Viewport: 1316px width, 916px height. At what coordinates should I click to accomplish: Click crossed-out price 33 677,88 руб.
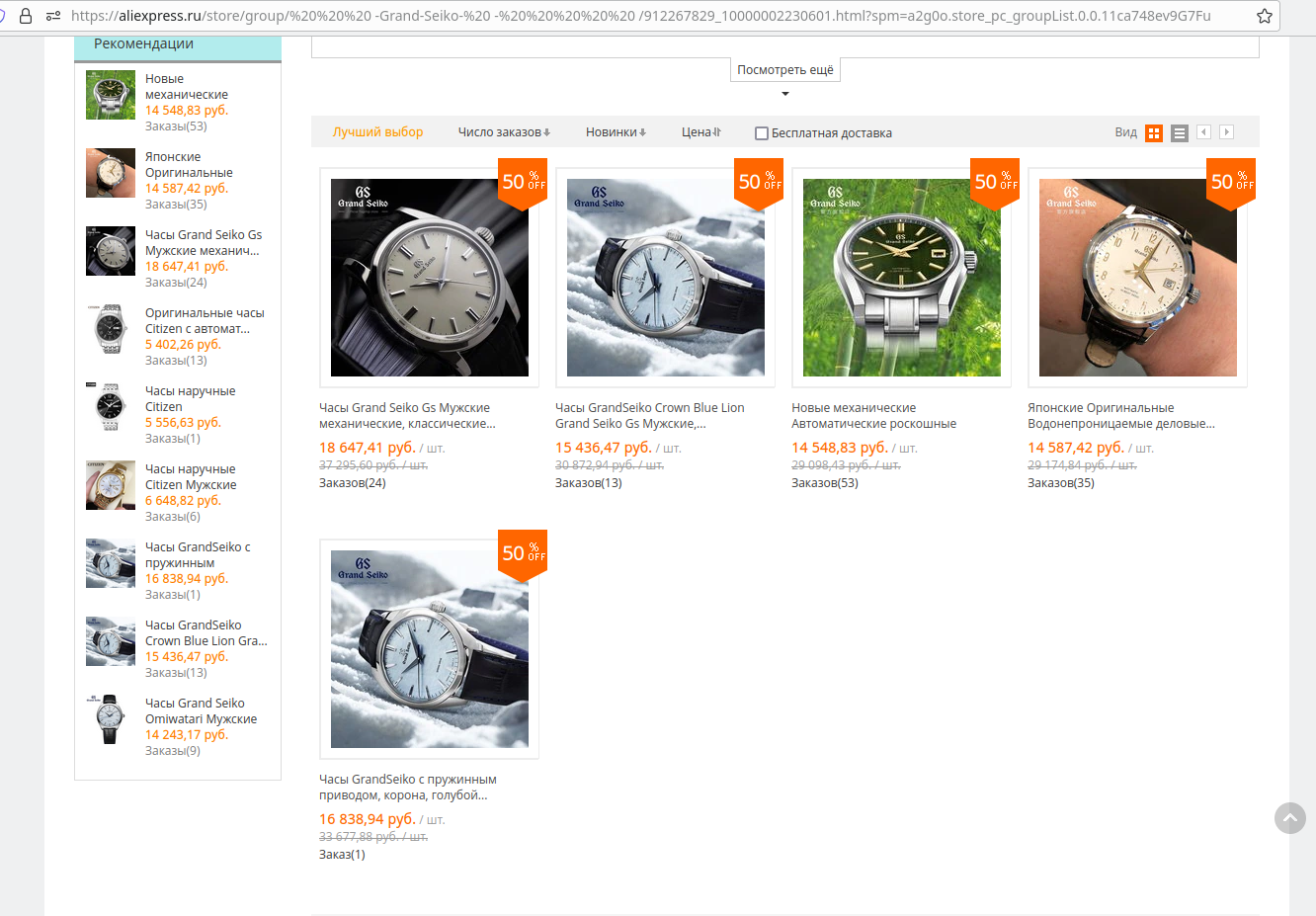point(373,837)
